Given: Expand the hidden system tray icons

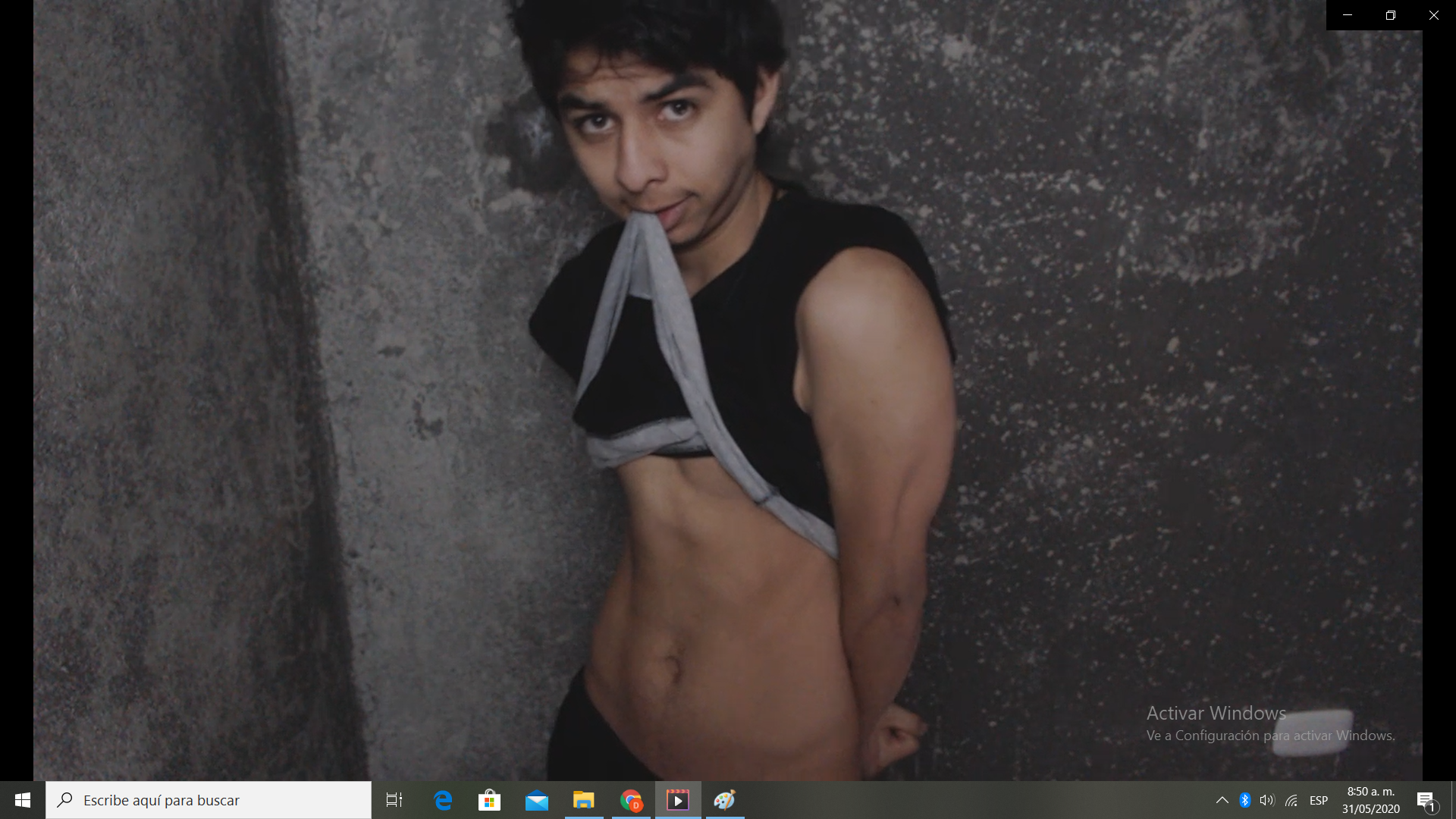Looking at the screenshot, I should pos(1222,800).
